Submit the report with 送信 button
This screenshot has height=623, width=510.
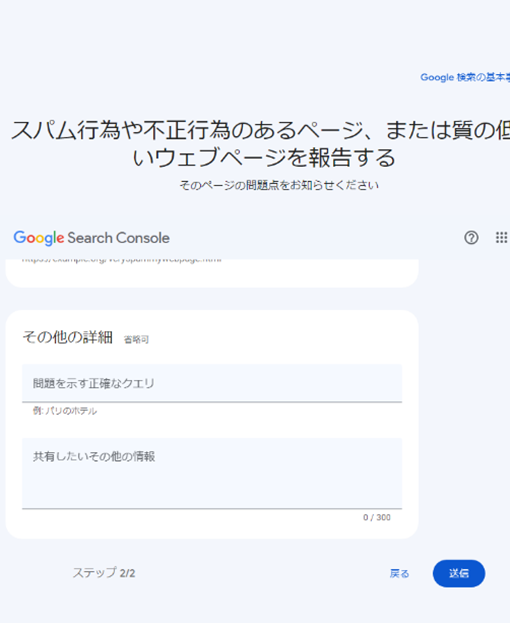(x=459, y=573)
